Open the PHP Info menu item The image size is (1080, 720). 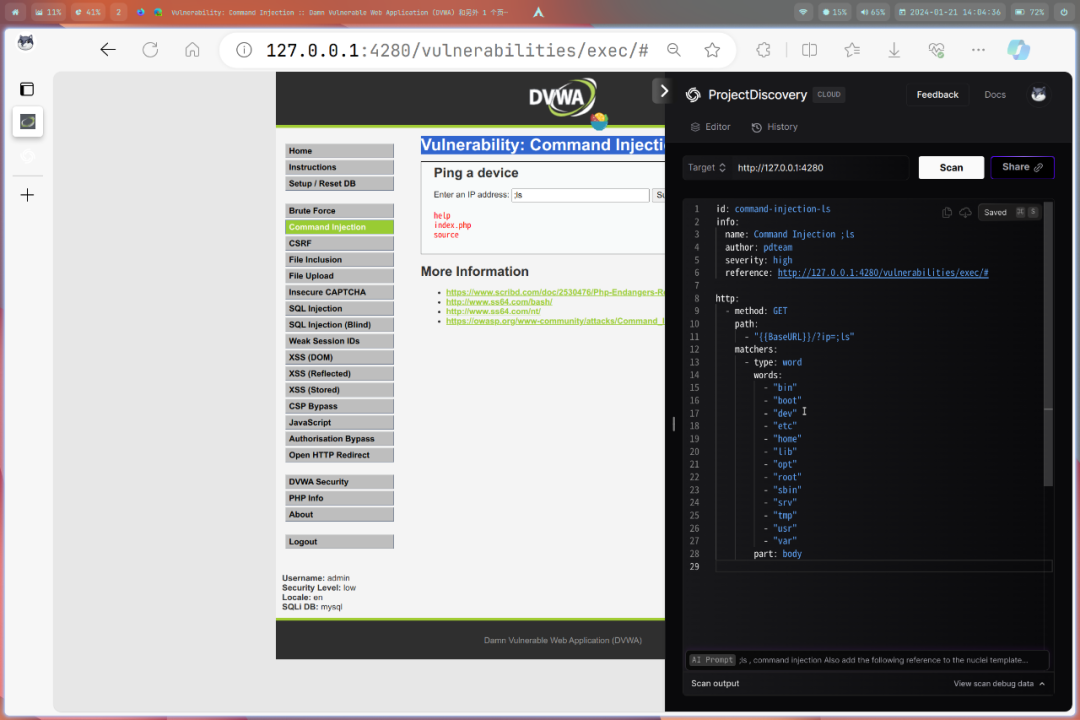point(340,498)
